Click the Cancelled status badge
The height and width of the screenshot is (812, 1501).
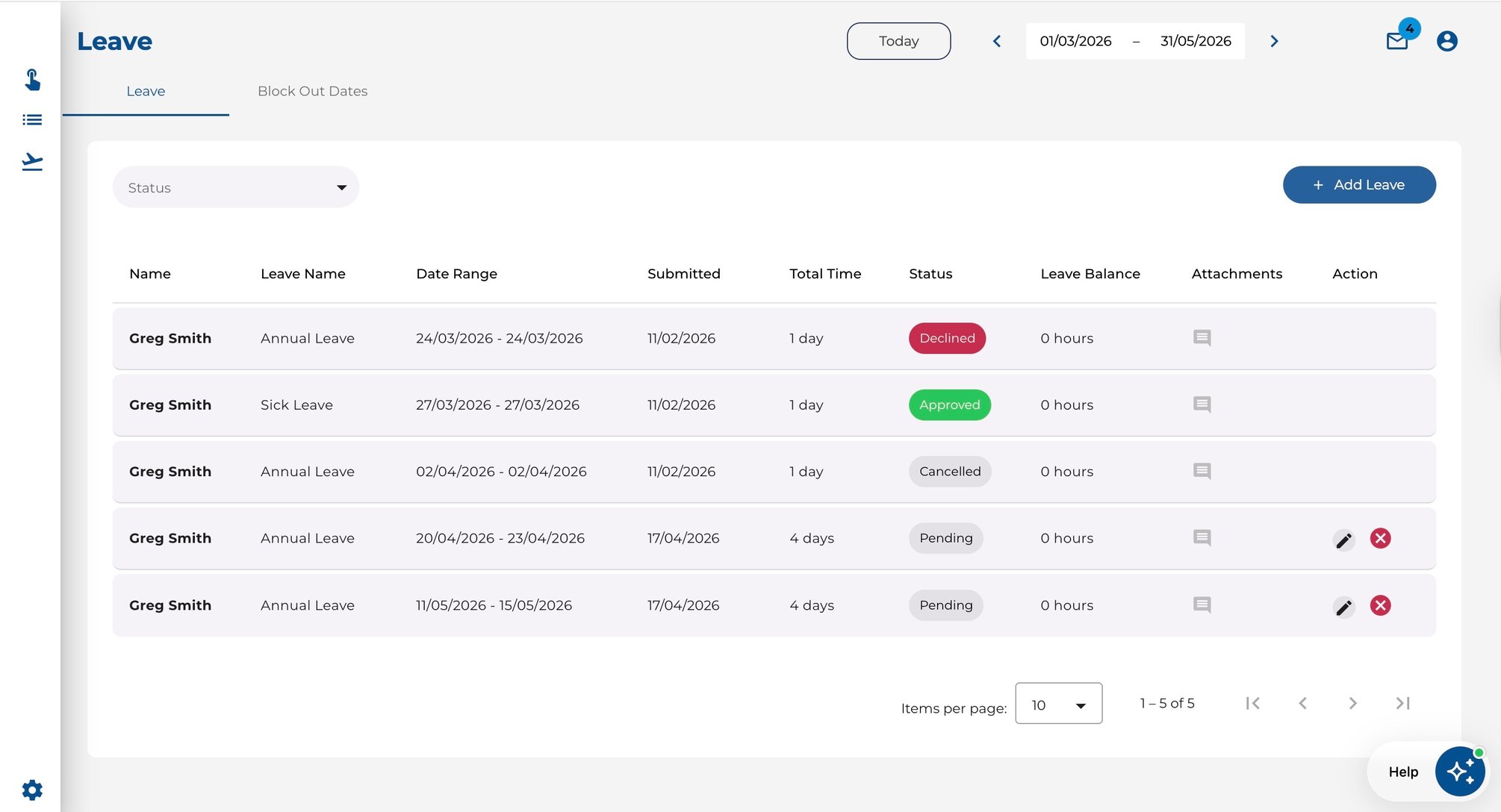tap(950, 471)
